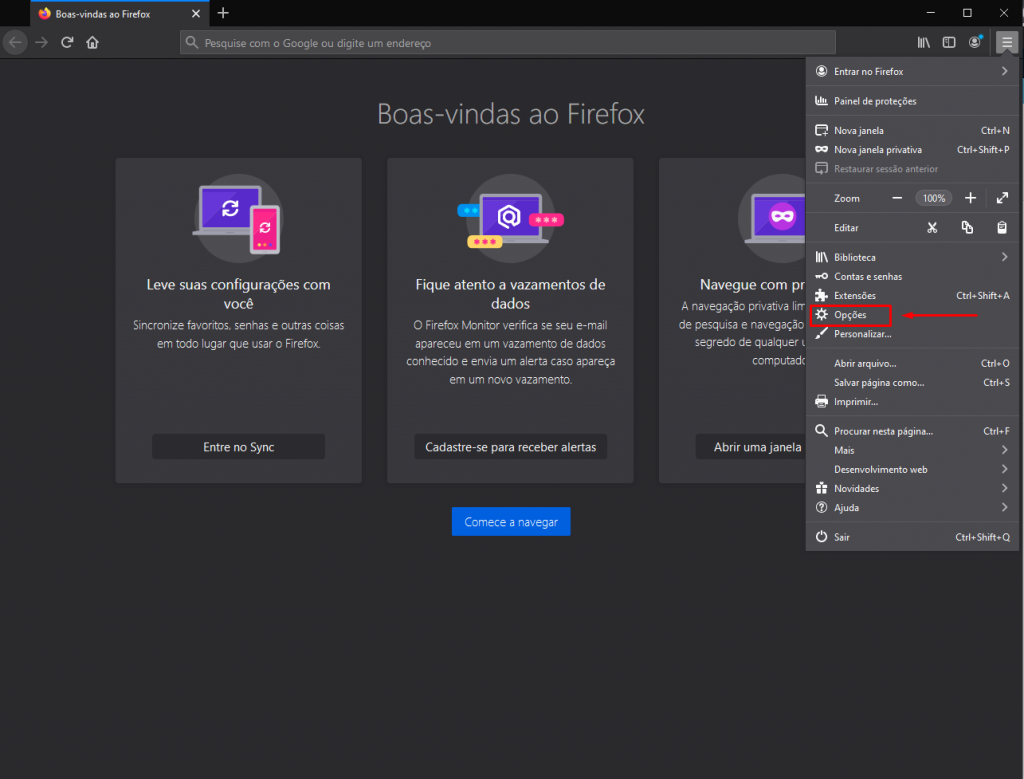Expand the Desenvolvimento web submenu
Image resolution: width=1024 pixels, height=779 pixels.
1004,469
